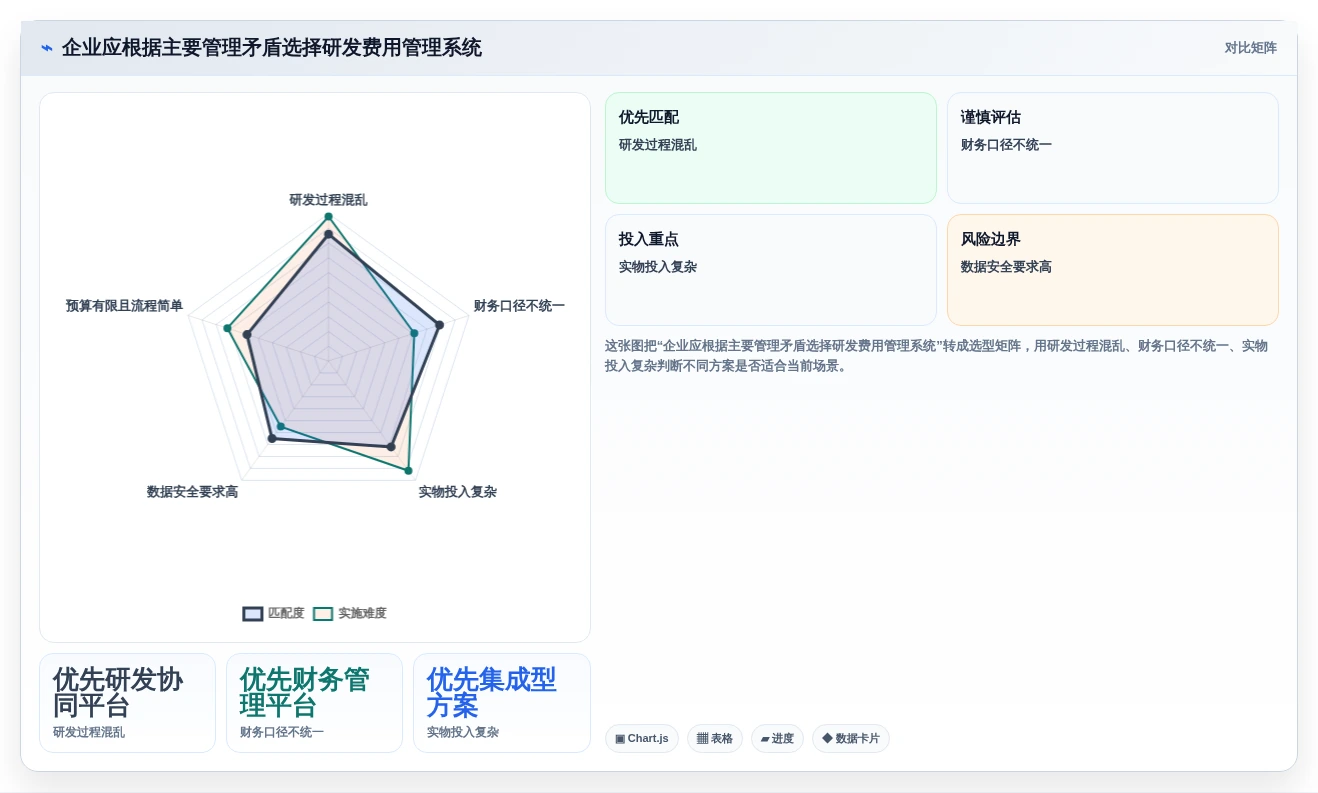The image size is (1318, 793).
Task: Click the 进度 tag
Action: 777,739
